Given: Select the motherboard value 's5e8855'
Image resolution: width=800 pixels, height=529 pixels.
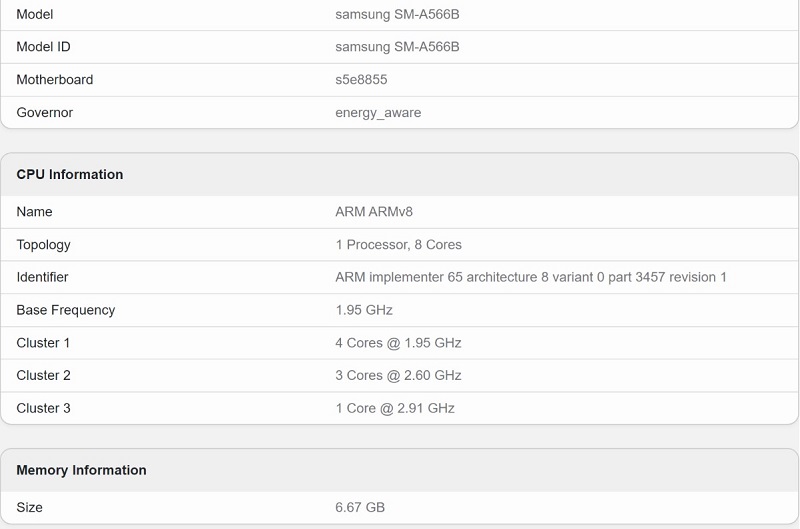Looking at the screenshot, I should click(361, 80).
